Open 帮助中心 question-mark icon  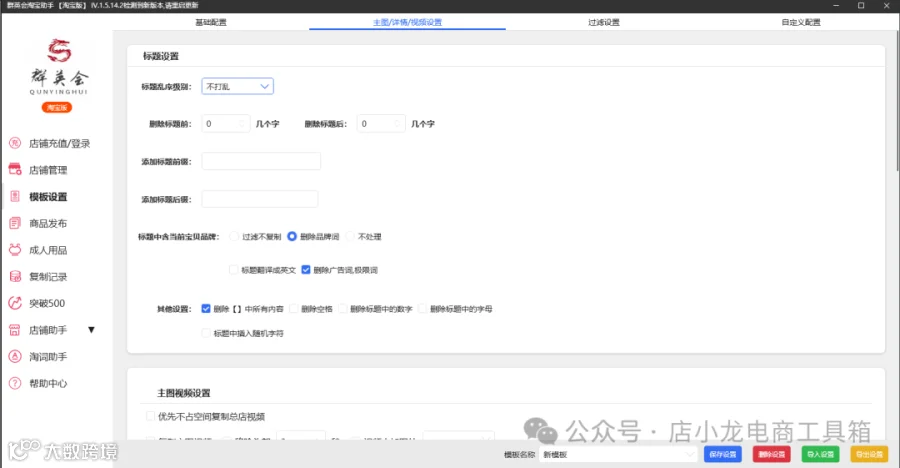pos(15,383)
